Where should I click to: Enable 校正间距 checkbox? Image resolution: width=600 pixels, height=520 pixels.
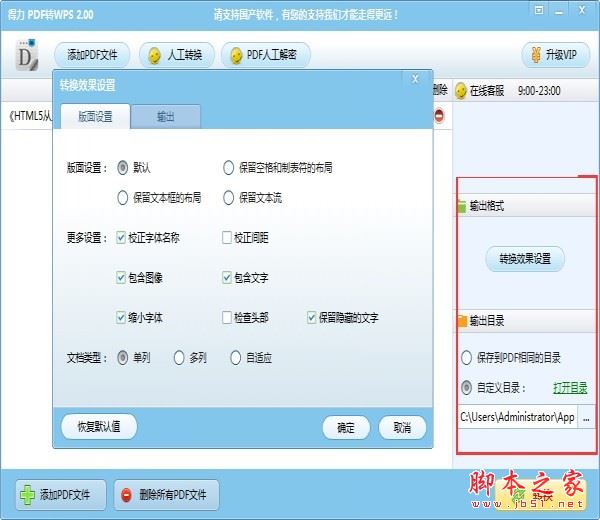point(227,238)
